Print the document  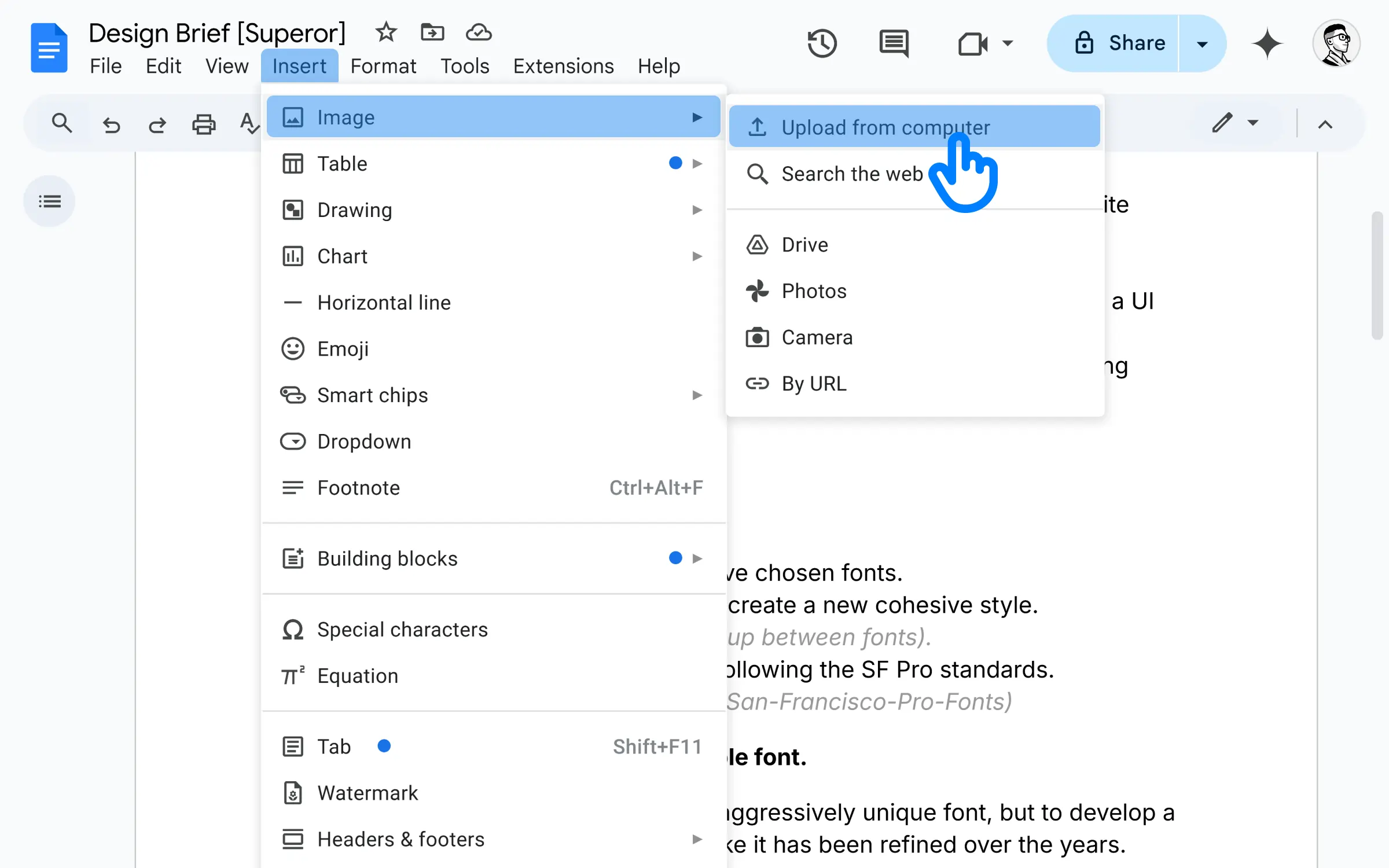coord(204,124)
